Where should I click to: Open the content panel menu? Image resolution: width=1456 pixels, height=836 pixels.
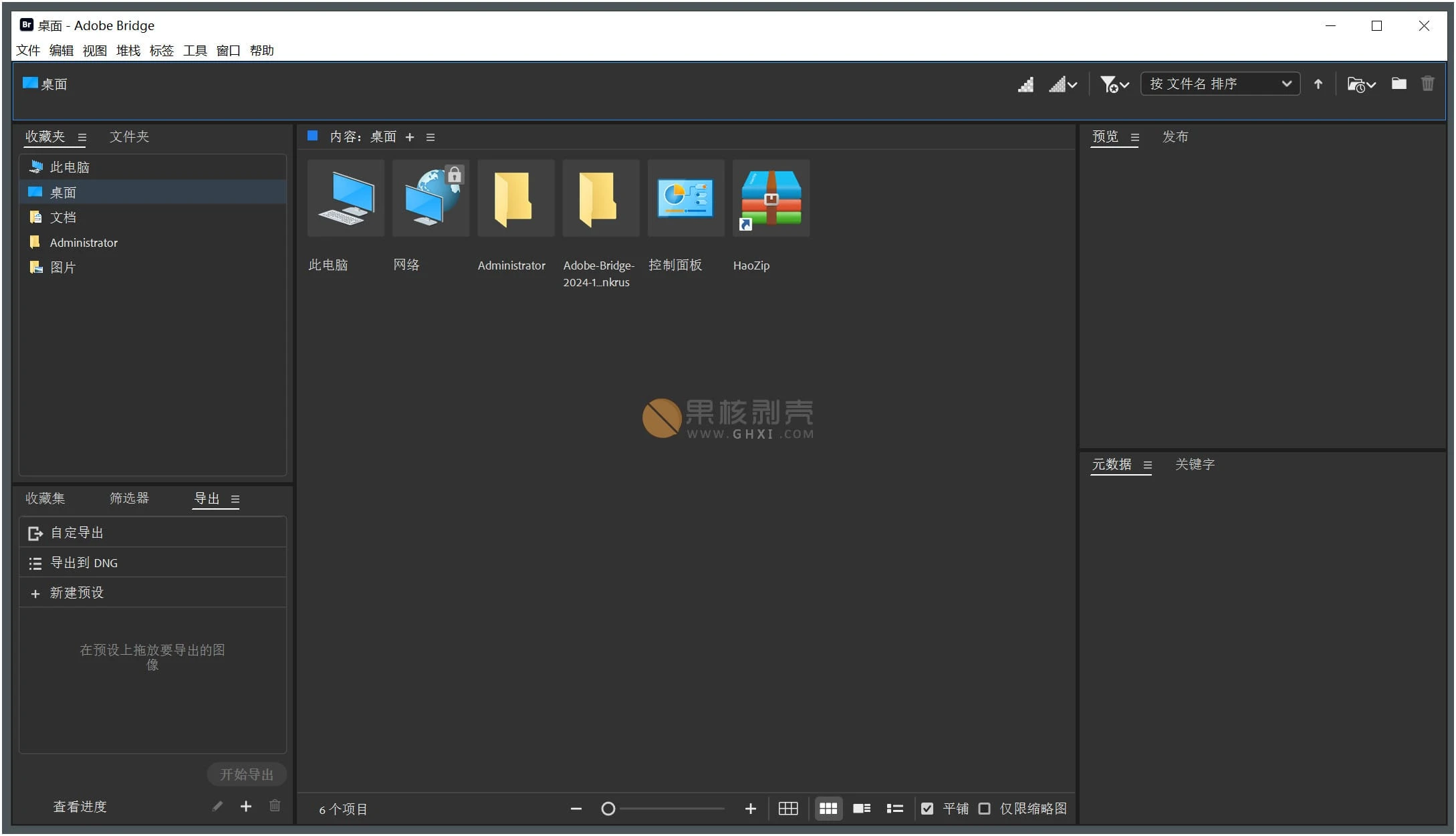431,136
